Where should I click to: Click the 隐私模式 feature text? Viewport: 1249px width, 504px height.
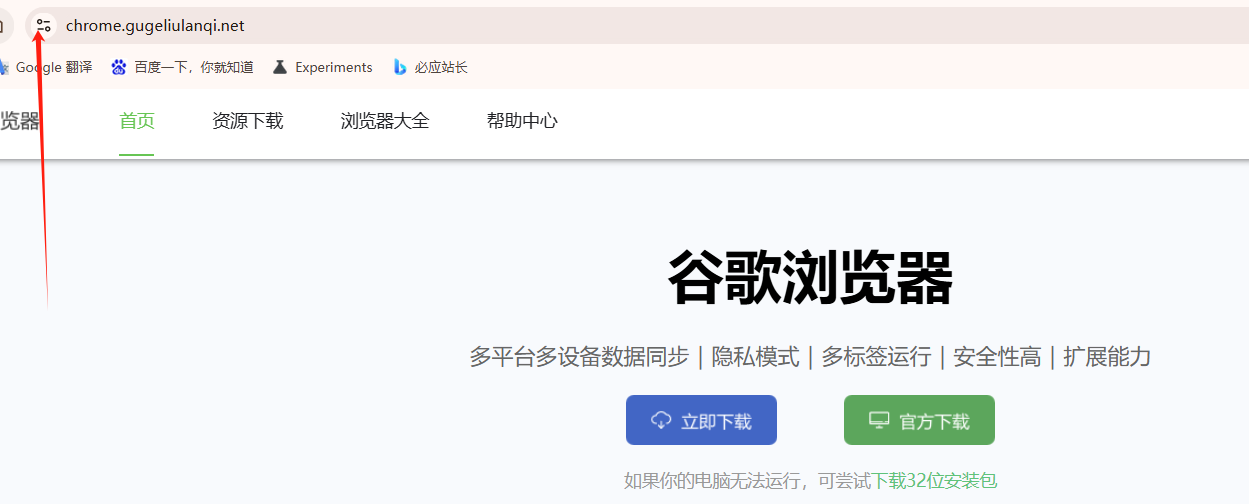(x=755, y=357)
